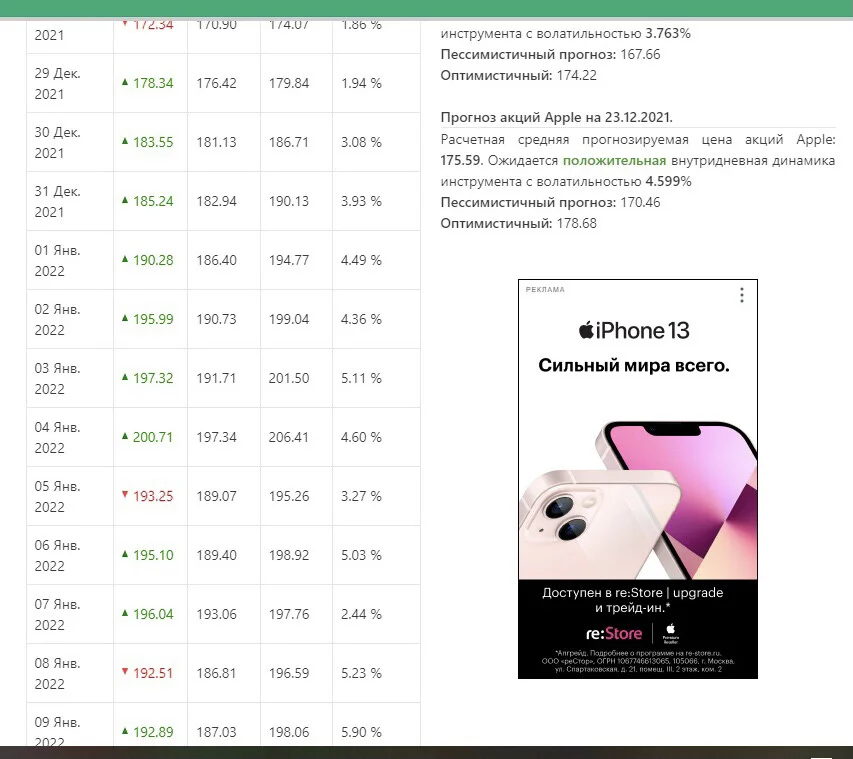Click the red down arrow beside 193.25

[x=125, y=495]
